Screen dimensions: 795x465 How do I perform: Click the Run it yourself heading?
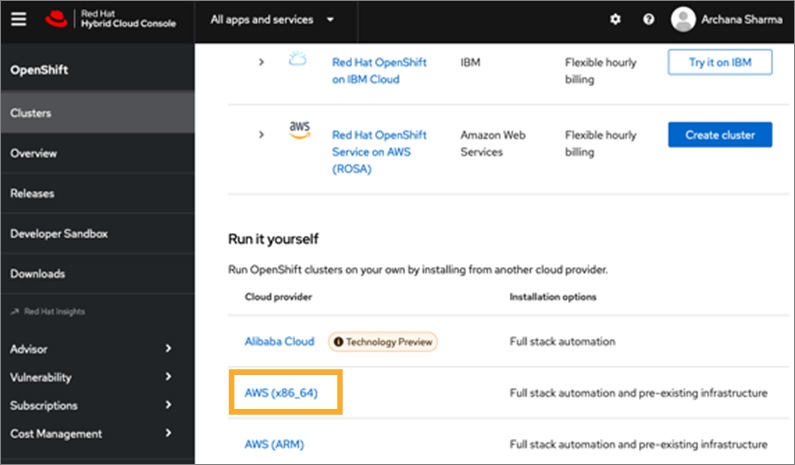point(273,239)
